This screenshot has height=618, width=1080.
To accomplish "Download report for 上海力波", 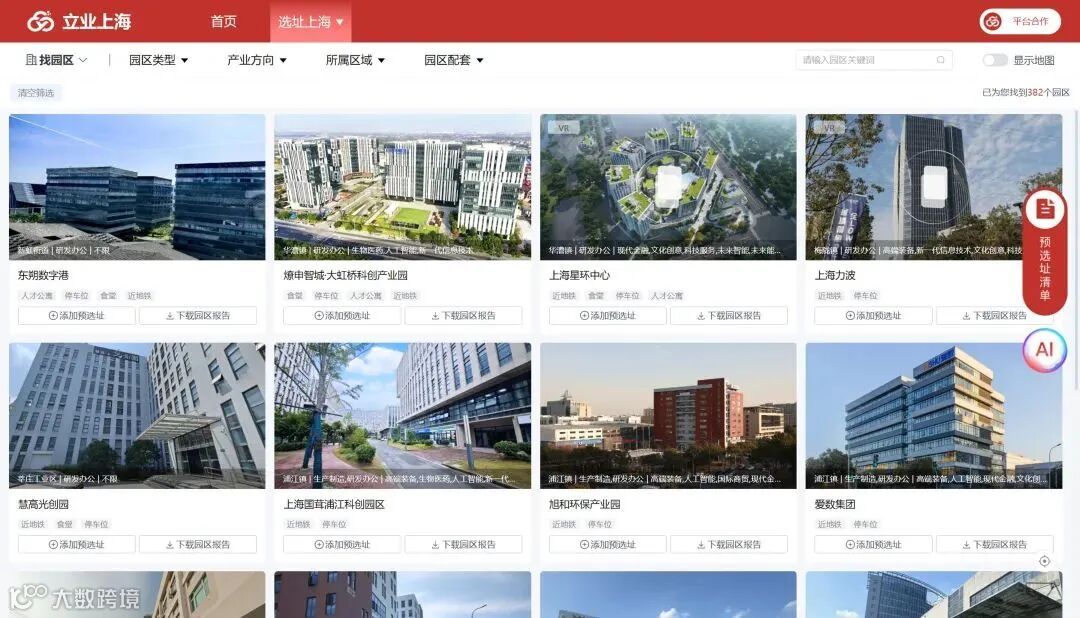I will 994,316.
